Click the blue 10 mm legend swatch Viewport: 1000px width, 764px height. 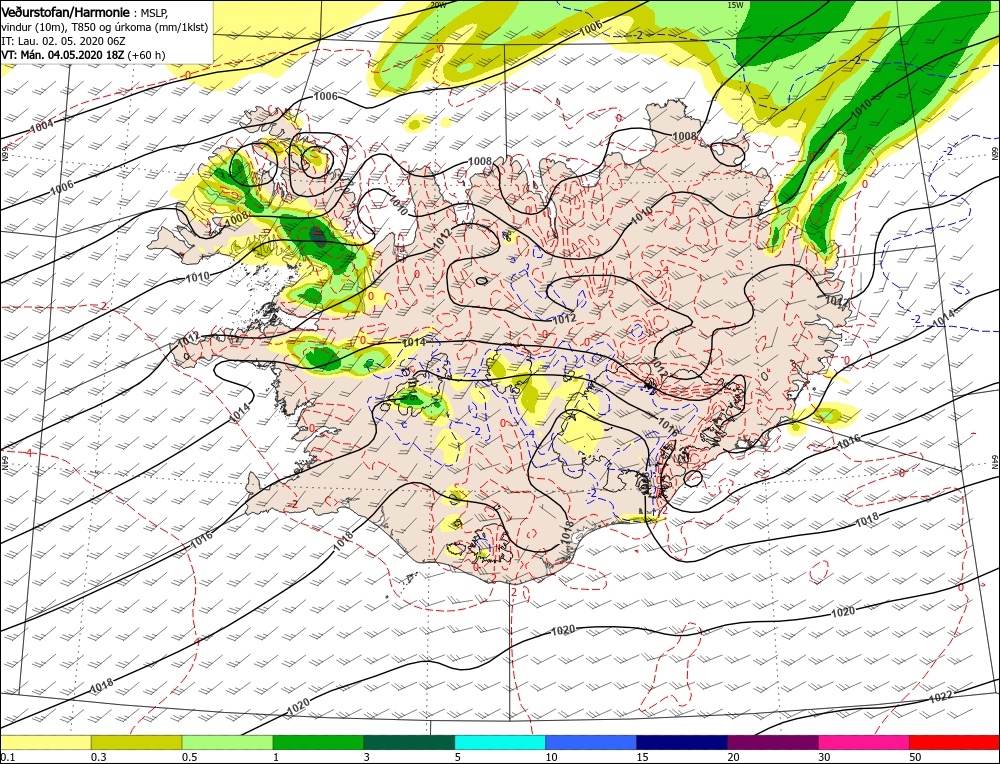coord(591,742)
